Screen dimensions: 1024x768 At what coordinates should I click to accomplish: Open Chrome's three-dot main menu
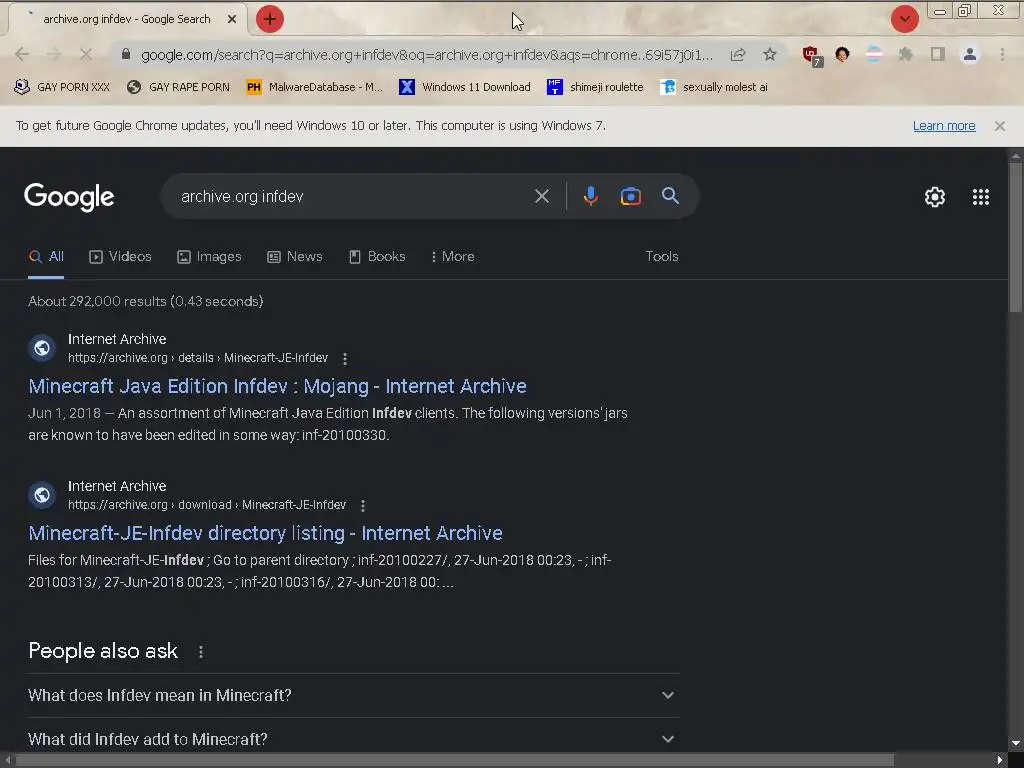(1002, 54)
